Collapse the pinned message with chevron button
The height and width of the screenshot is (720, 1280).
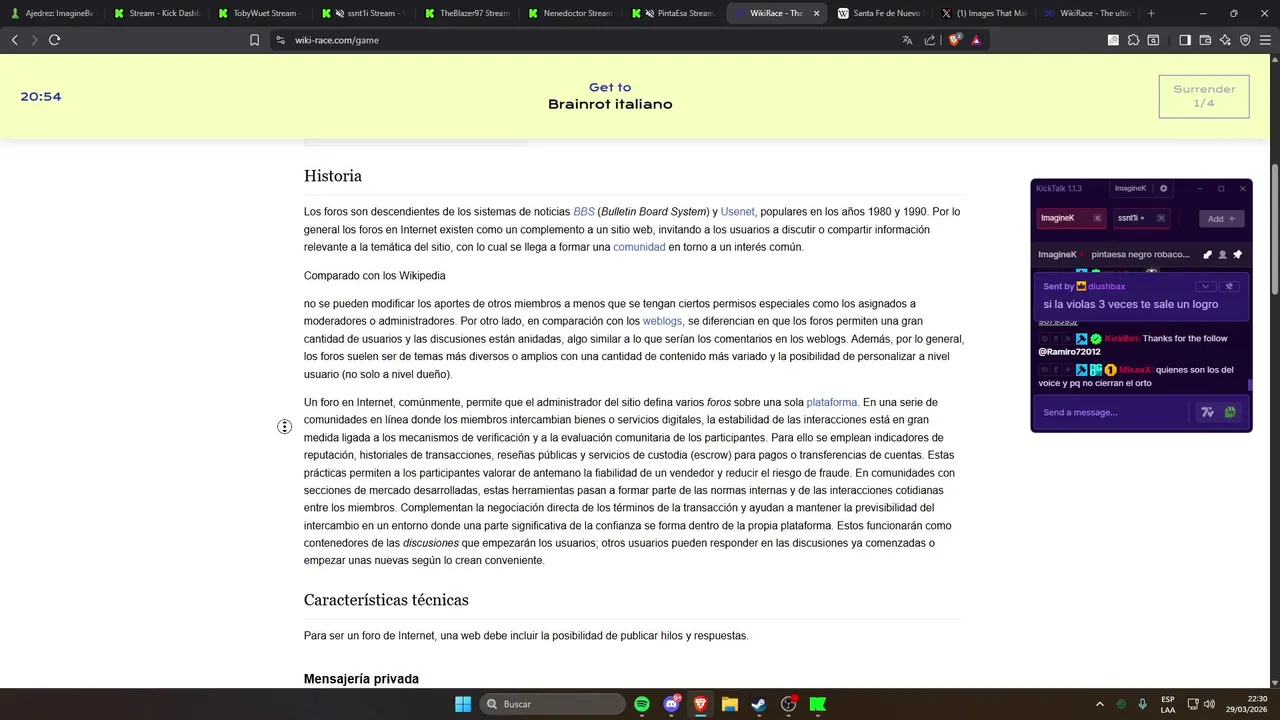1206,286
